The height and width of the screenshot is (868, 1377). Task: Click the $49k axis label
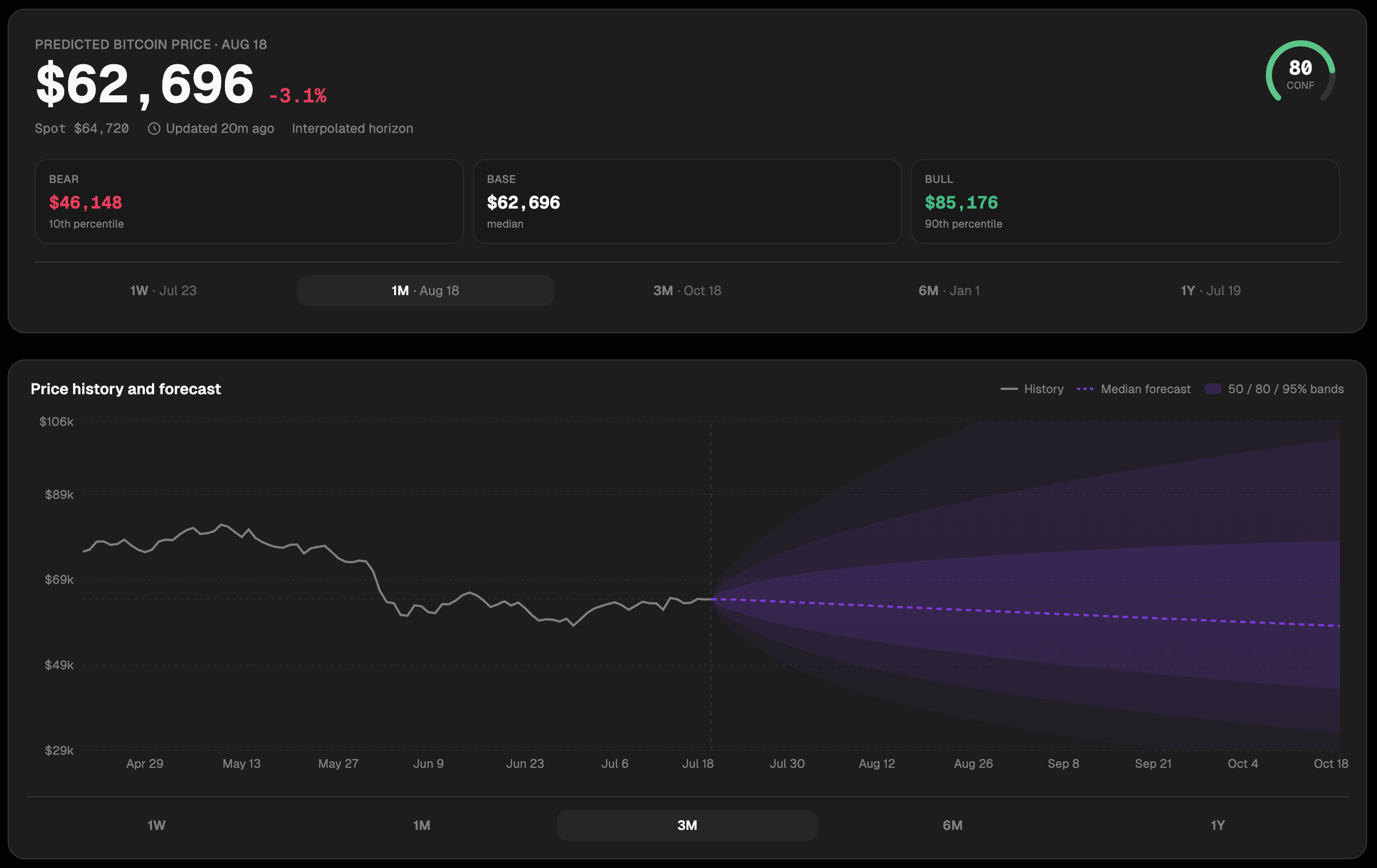tap(59, 665)
